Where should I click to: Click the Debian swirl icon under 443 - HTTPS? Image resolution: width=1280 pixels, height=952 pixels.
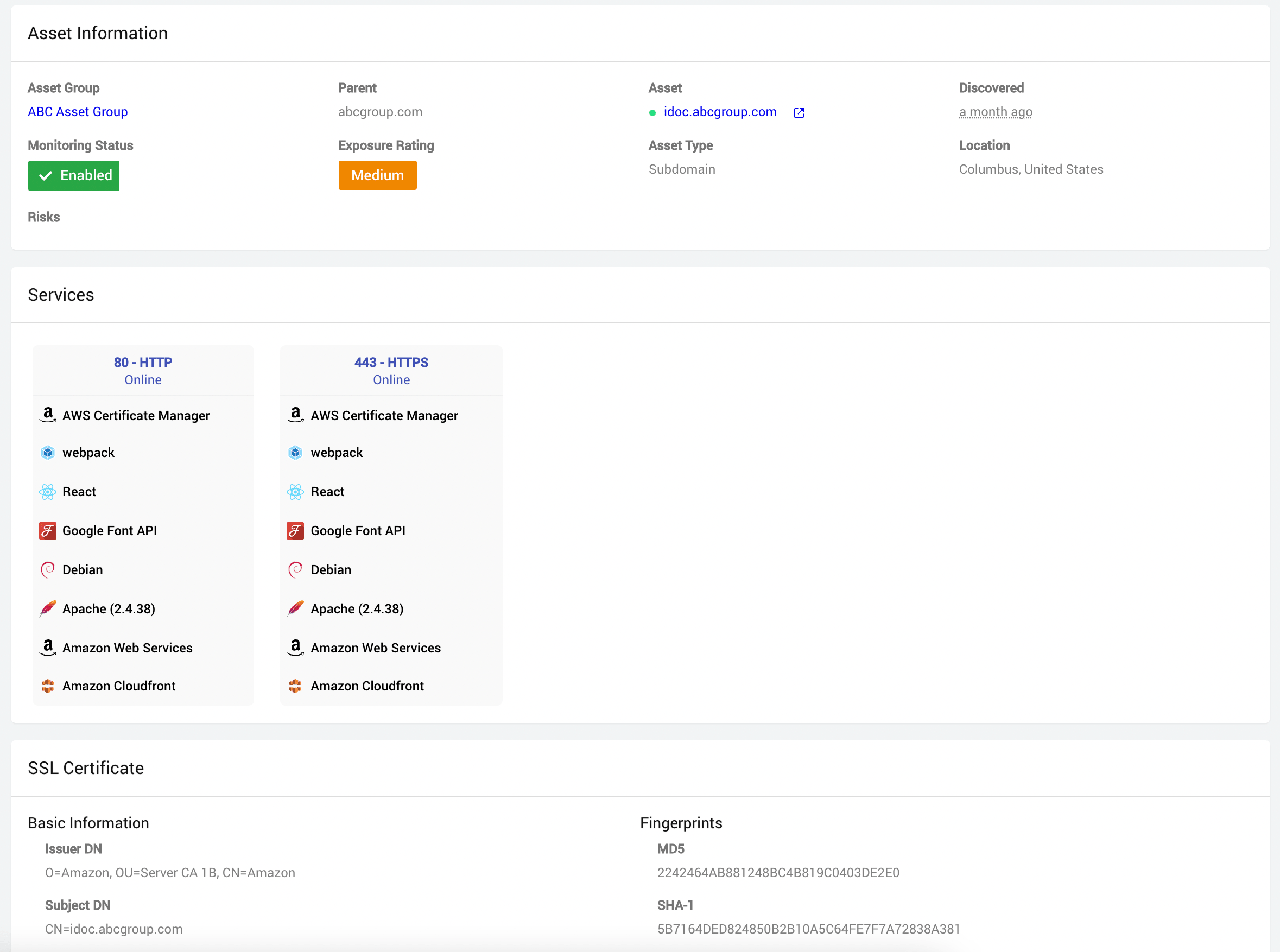coord(295,570)
